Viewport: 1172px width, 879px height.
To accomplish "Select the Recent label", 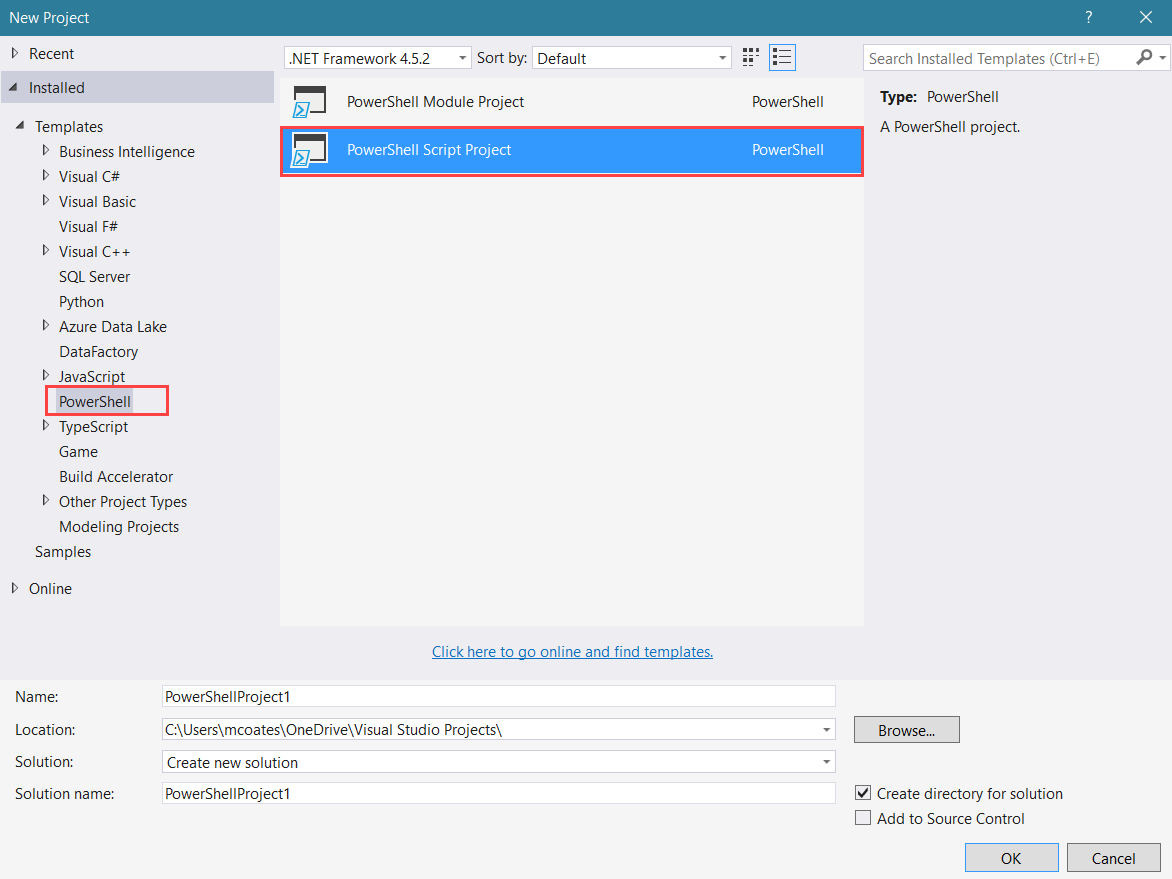I will (52, 54).
